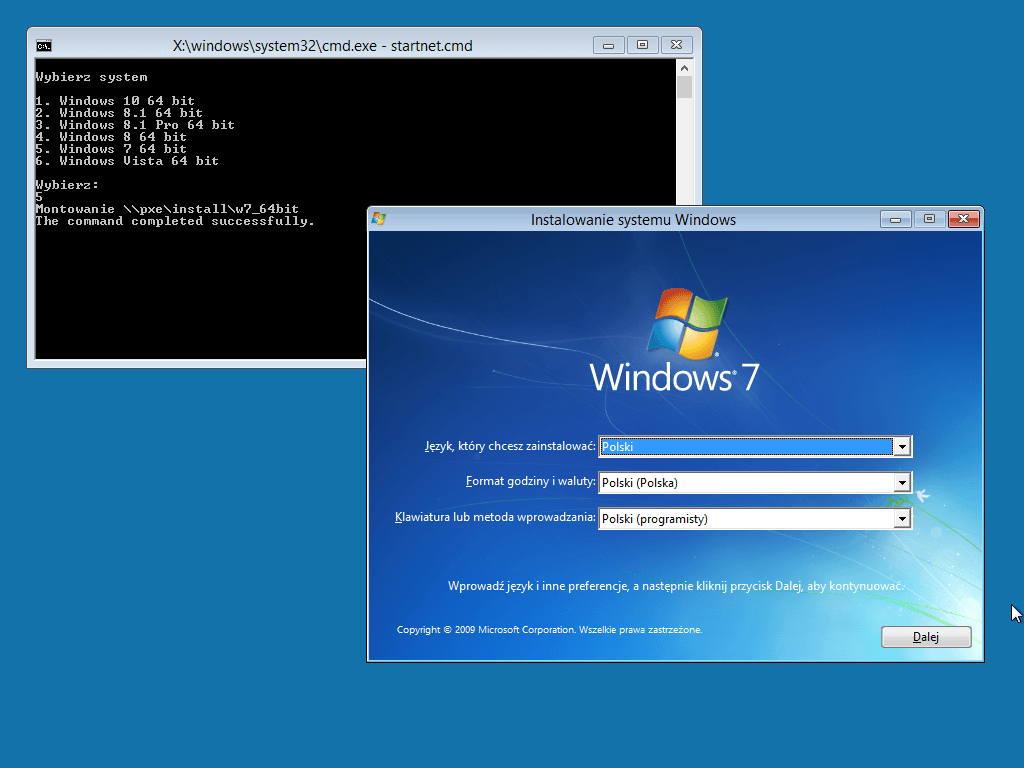Click the 'Windows 8.1 64 bit' line in cmd
Viewport: 1024px width, 768px height.
[x=119, y=112]
